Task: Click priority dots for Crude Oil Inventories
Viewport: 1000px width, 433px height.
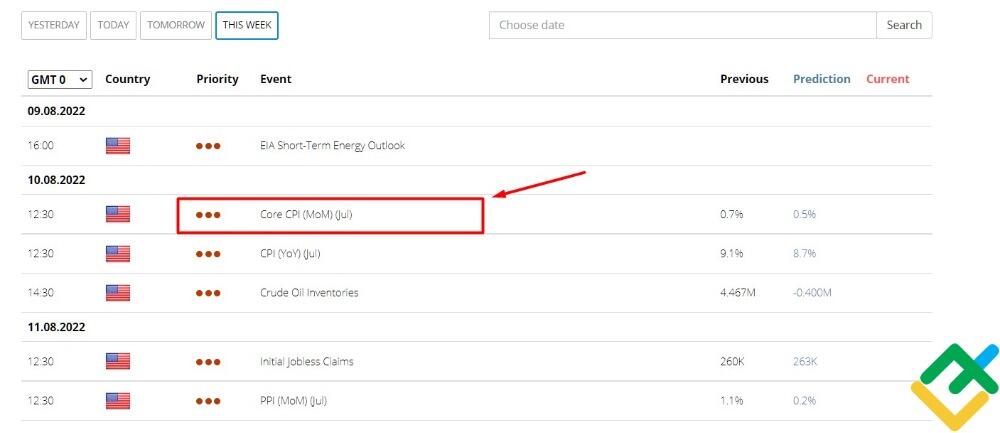Action: [x=208, y=293]
